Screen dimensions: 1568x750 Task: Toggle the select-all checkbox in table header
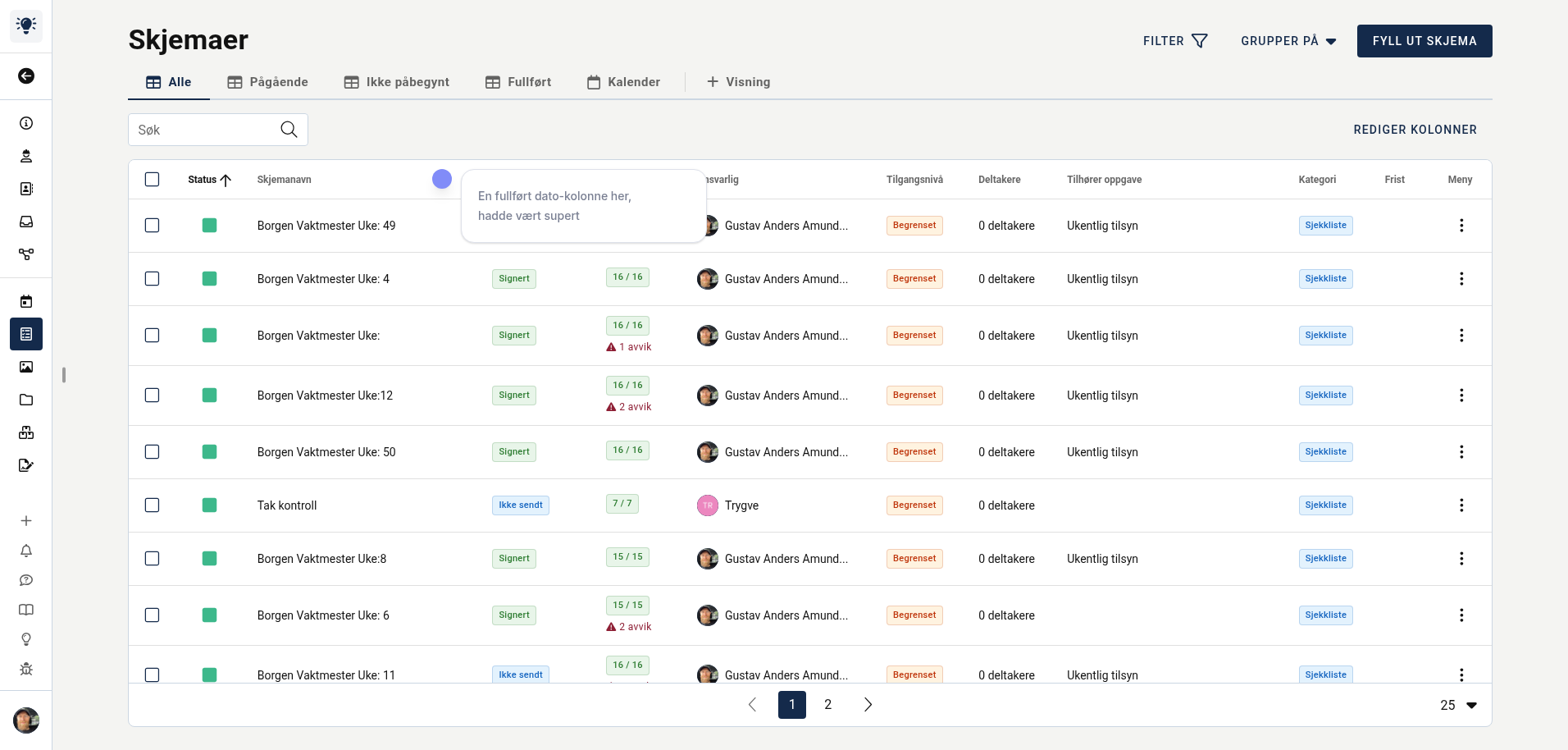[x=152, y=180]
